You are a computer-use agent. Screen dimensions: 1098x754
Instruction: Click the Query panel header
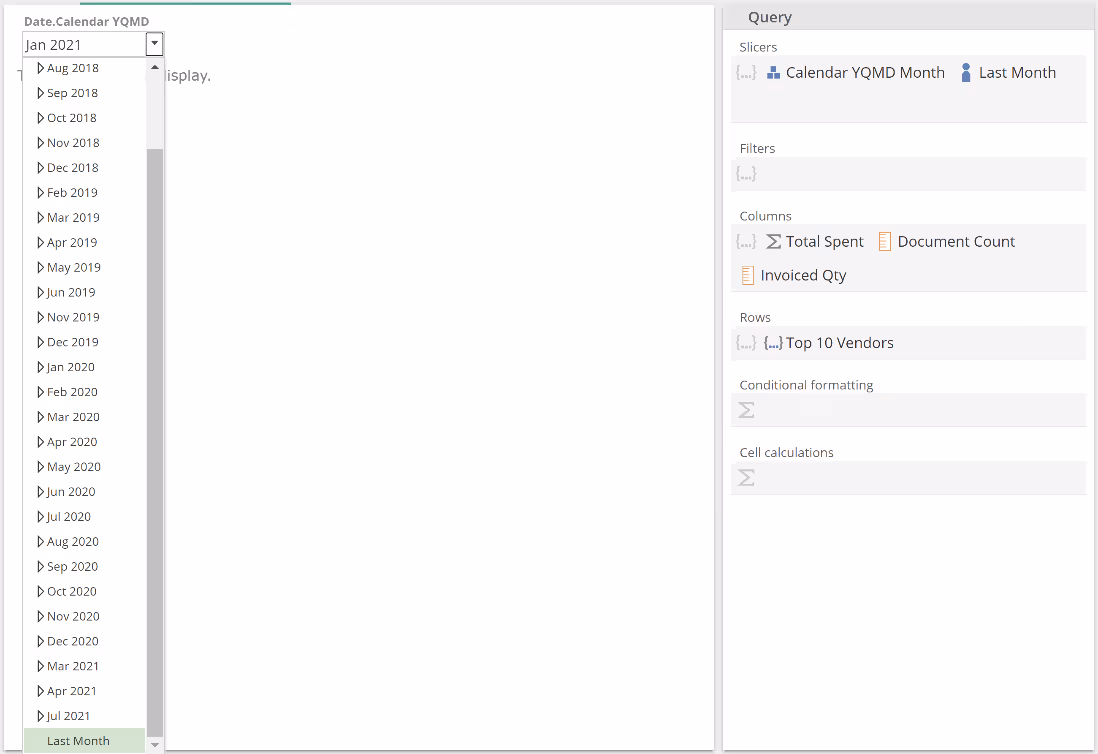pyautogui.click(x=770, y=17)
